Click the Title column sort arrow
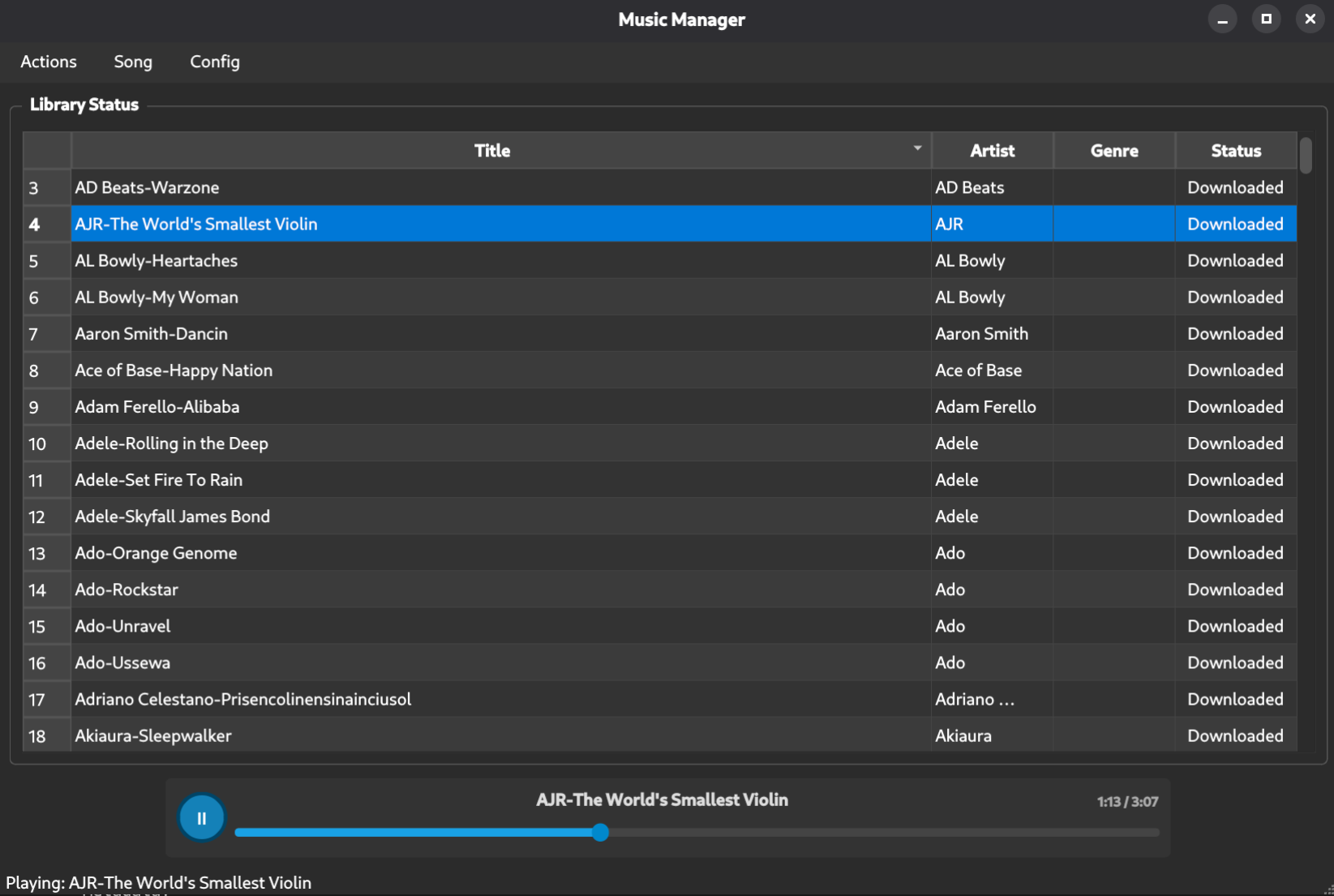Viewport: 1334px width, 896px height. (917, 148)
